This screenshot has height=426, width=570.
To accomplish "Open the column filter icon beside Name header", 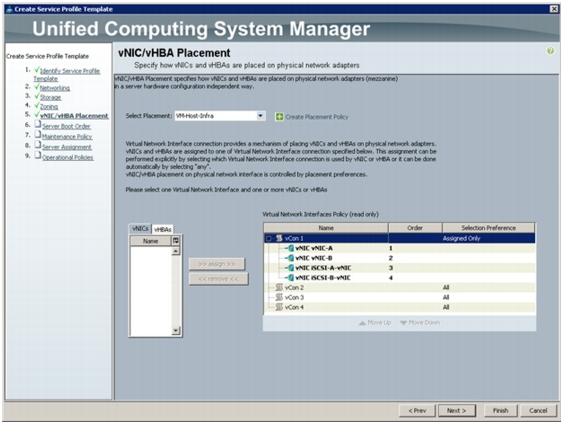I will pyautogui.click(x=176, y=241).
